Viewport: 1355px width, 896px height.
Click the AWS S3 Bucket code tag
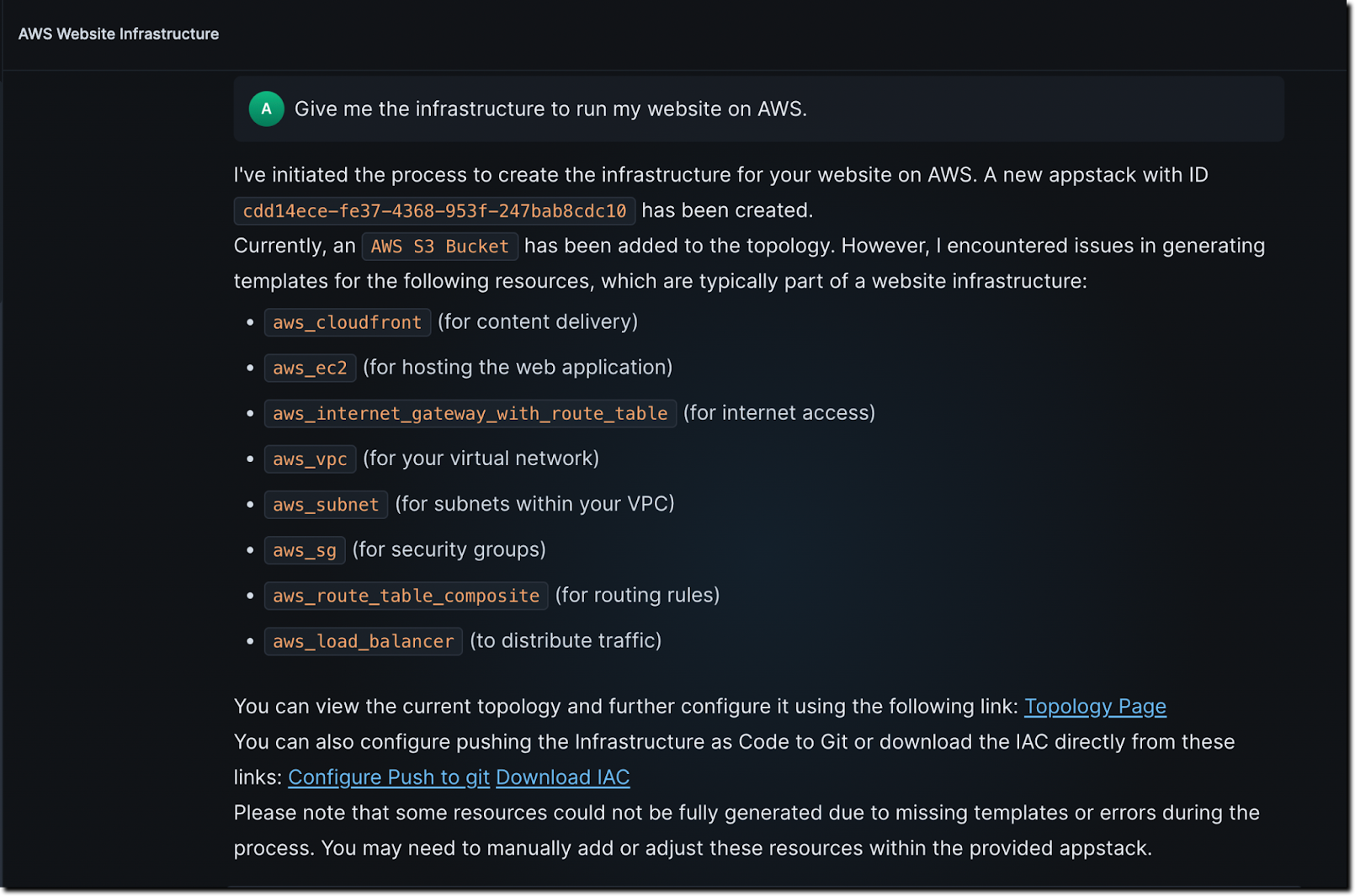click(x=440, y=247)
